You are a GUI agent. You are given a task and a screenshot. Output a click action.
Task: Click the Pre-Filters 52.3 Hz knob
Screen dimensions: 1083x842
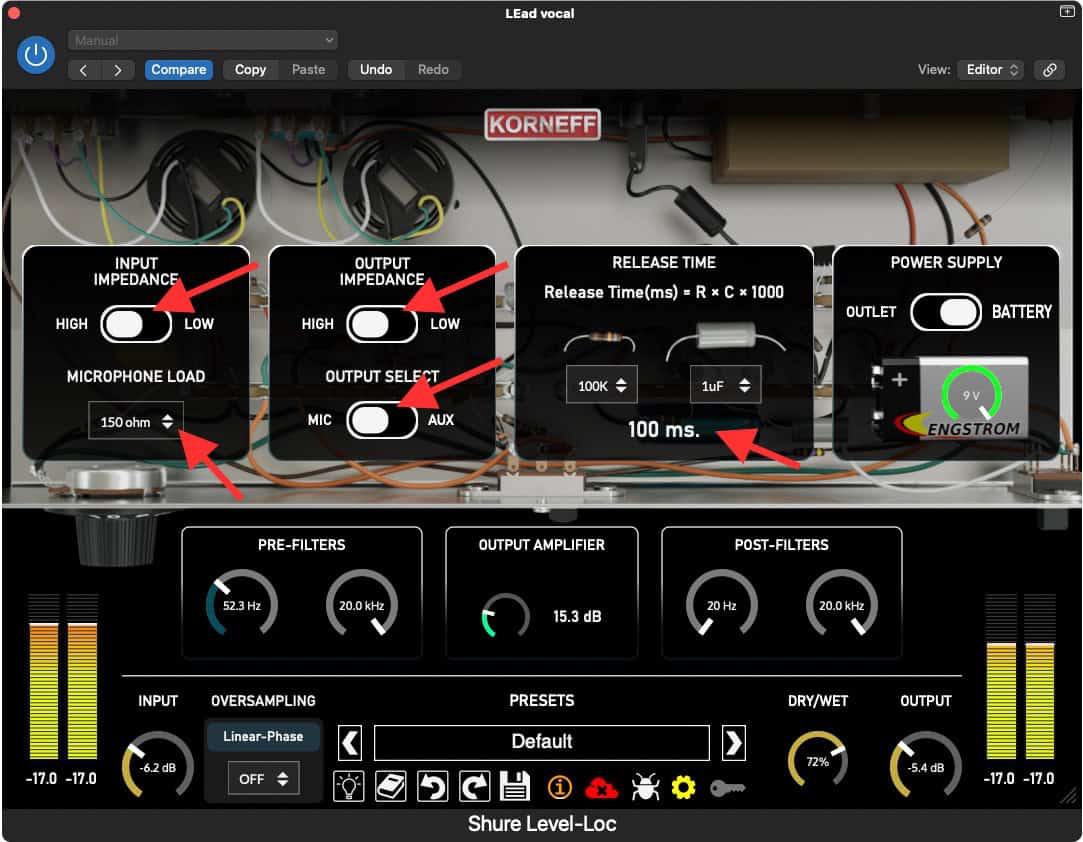[242, 604]
